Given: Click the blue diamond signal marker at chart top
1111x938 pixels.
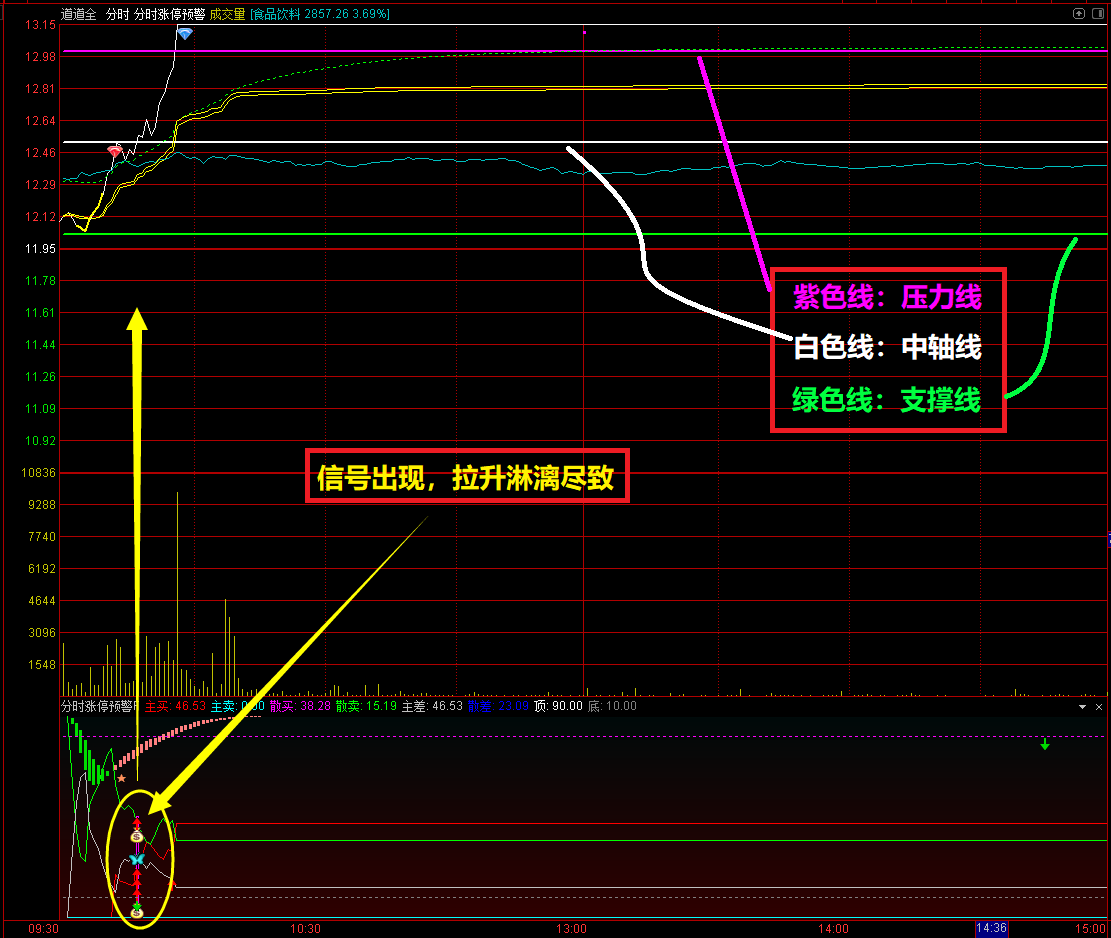Looking at the screenshot, I should pyautogui.click(x=184, y=34).
